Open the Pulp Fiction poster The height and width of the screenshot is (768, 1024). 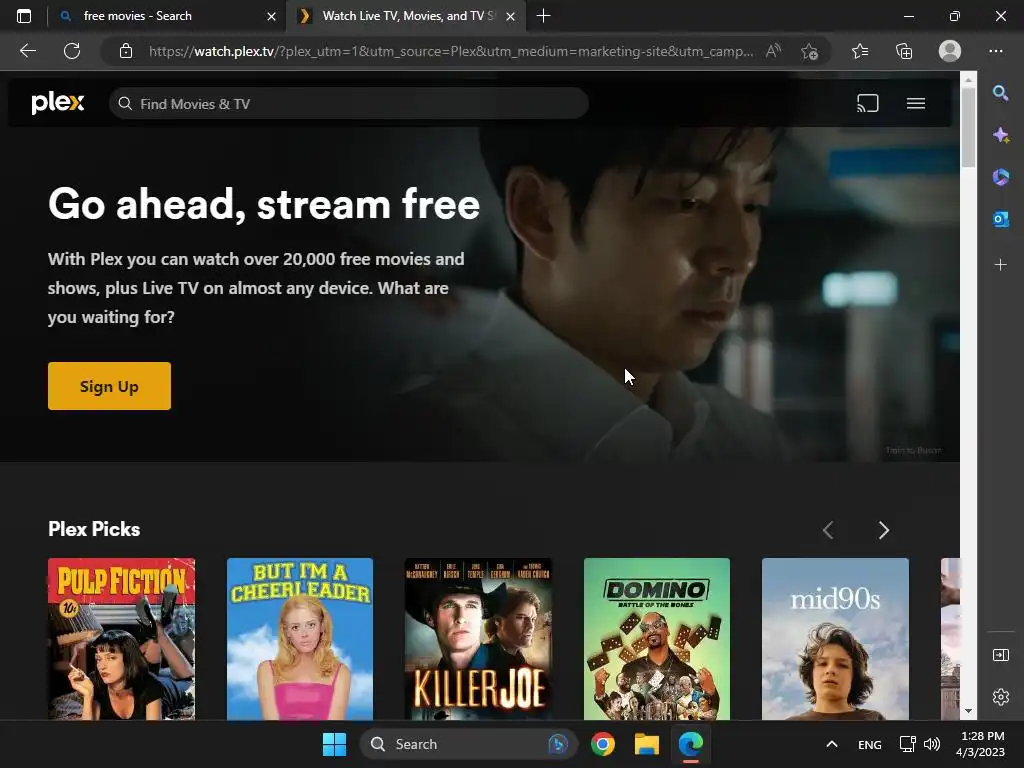[121, 639]
